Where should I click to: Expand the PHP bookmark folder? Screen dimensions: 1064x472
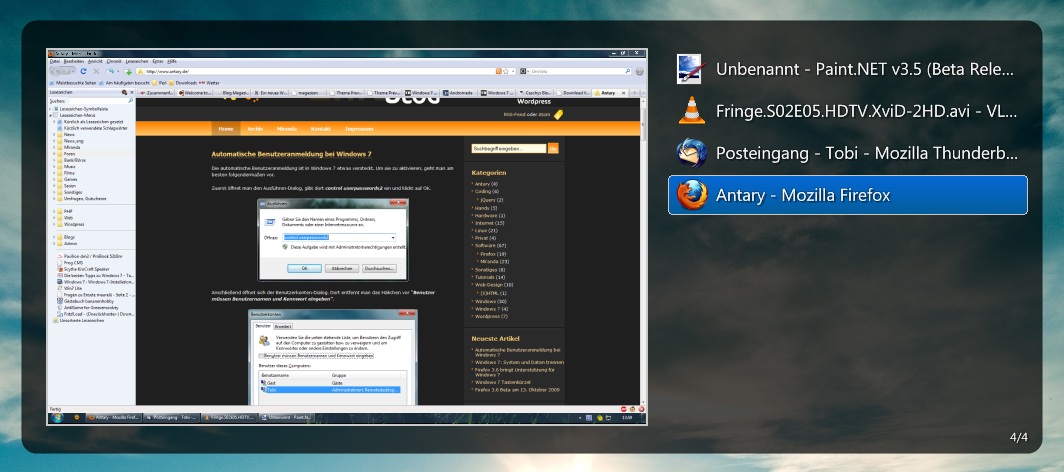click(54, 212)
